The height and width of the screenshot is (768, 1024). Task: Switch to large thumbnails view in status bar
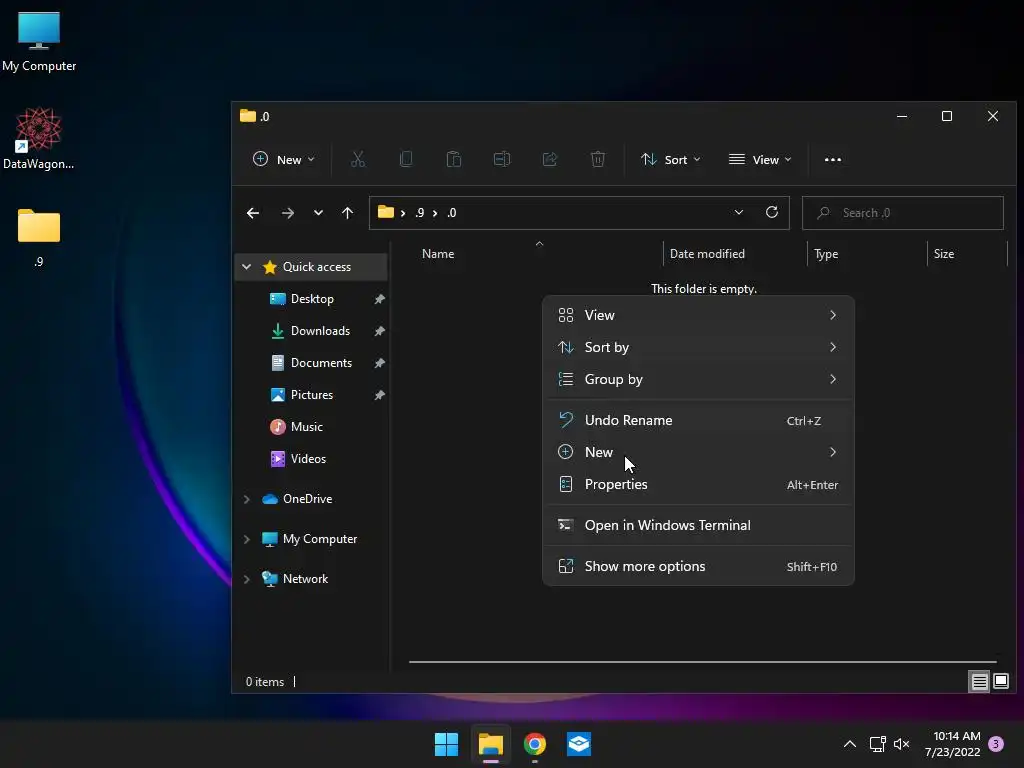pos(1001,682)
